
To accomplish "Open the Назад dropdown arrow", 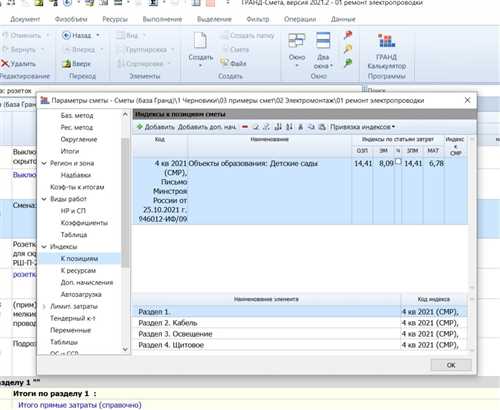I will (x=98, y=35).
